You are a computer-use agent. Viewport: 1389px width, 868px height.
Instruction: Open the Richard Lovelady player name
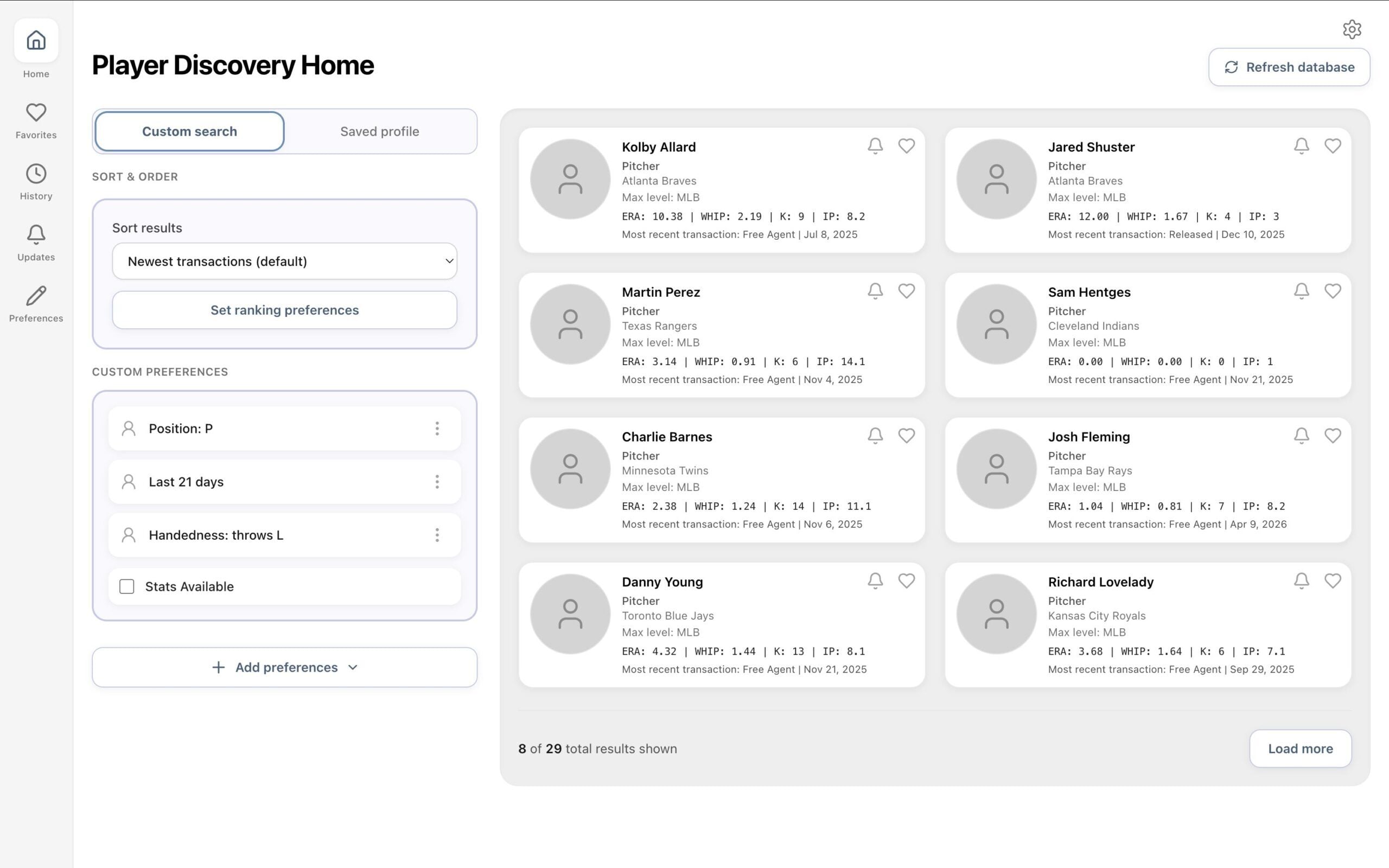coord(1101,582)
